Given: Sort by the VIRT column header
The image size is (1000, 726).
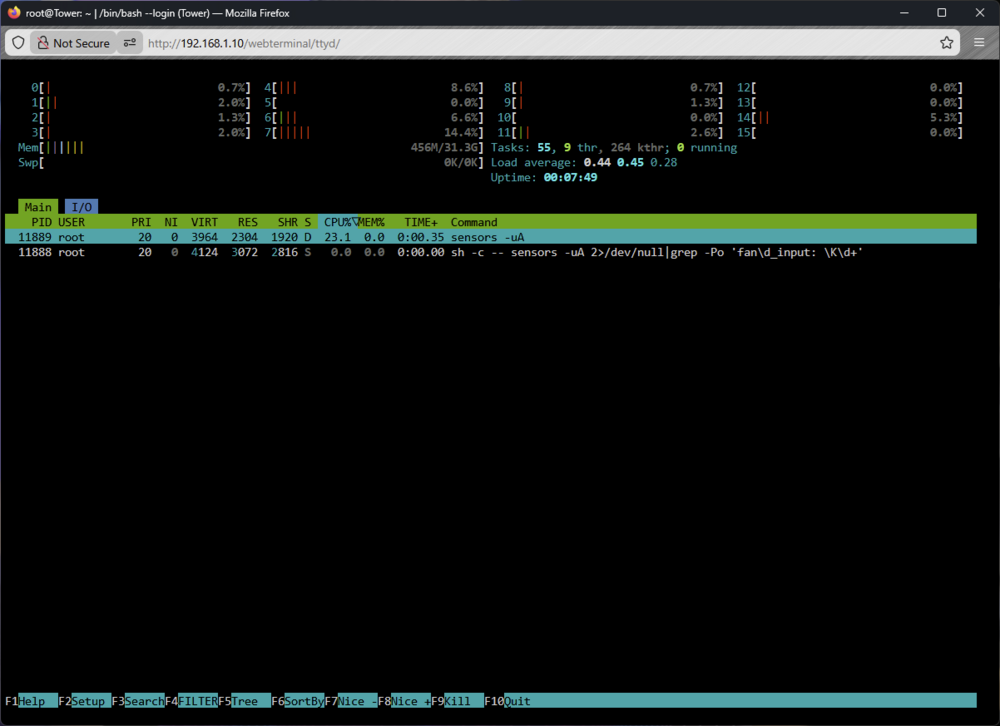Looking at the screenshot, I should pos(204,222).
